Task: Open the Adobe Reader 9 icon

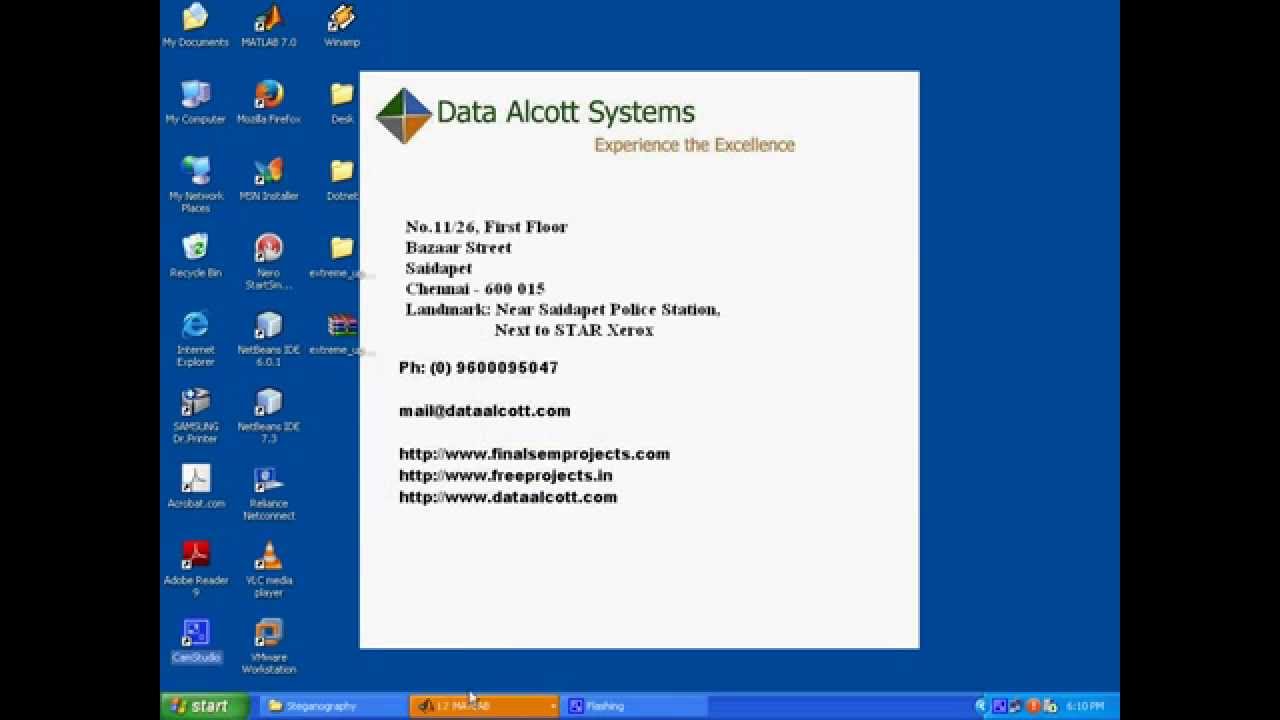Action: coord(195,557)
